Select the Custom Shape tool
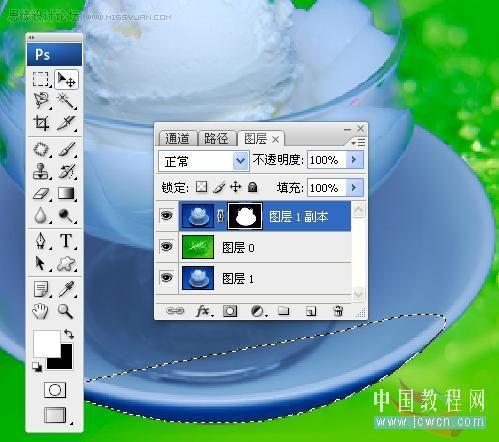 [66, 263]
